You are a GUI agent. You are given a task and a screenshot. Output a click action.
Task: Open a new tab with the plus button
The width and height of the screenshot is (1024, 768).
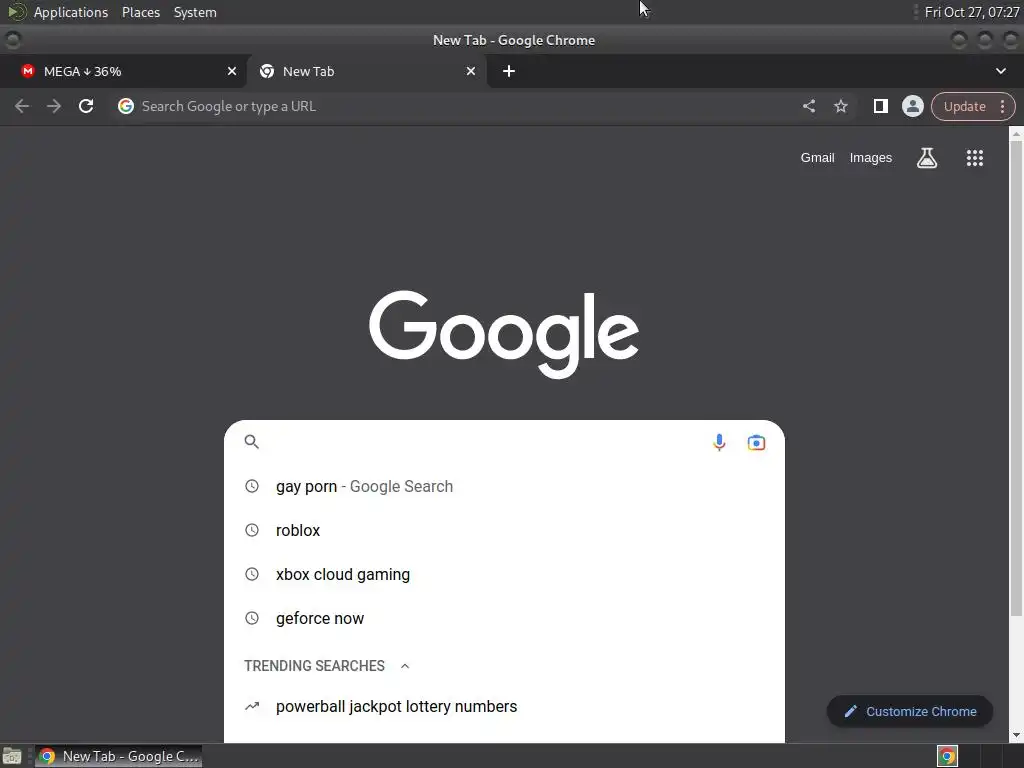pos(509,71)
